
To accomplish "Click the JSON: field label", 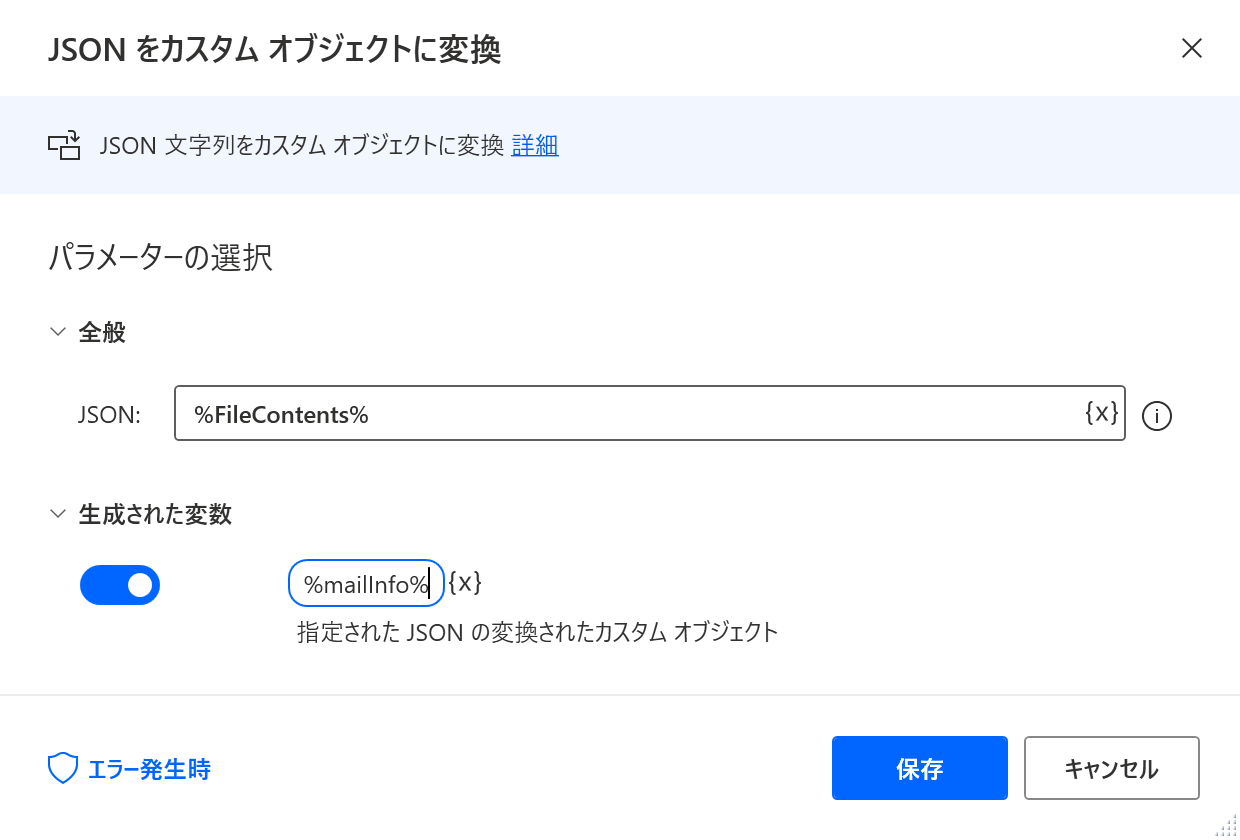I will point(109,415).
